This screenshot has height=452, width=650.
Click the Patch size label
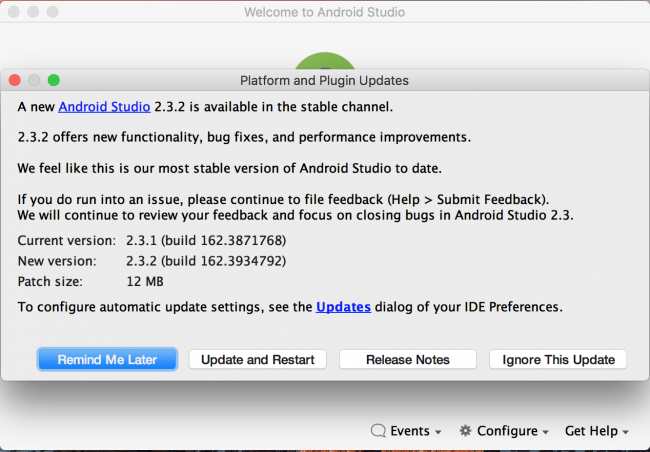click(x=50, y=282)
